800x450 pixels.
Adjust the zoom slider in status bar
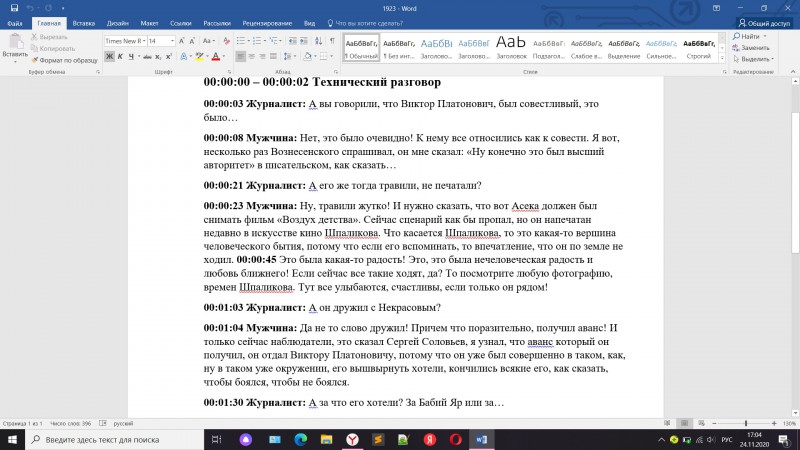tap(745, 423)
